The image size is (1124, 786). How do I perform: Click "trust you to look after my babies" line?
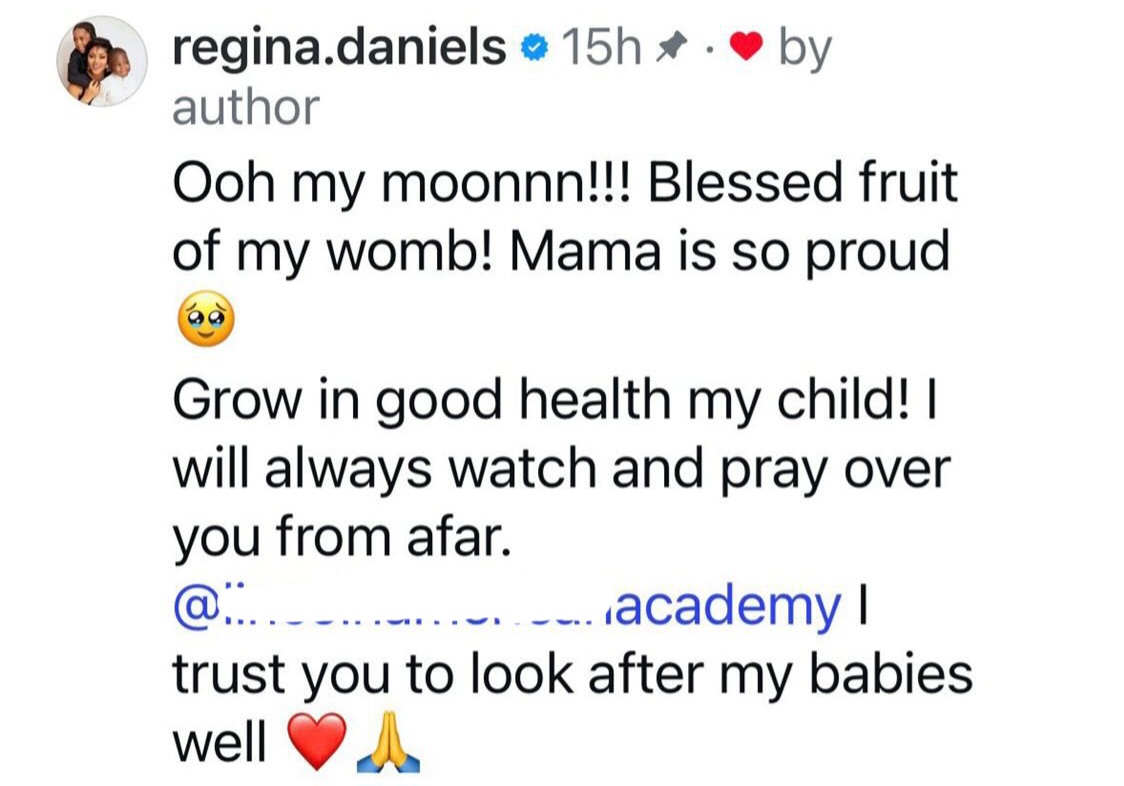572,676
